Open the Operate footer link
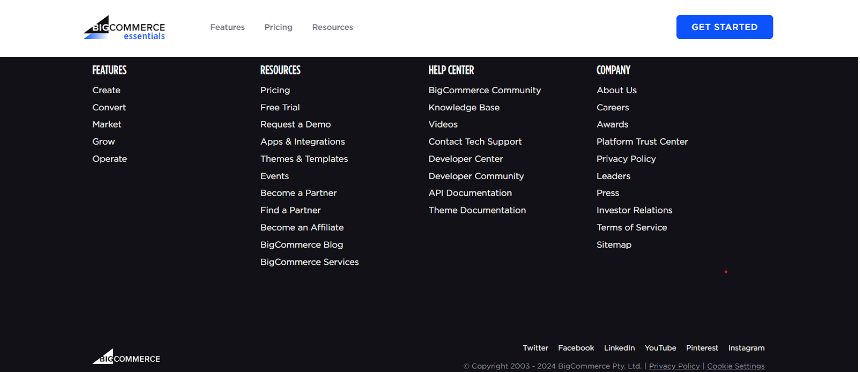860x372 pixels. (x=110, y=159)
